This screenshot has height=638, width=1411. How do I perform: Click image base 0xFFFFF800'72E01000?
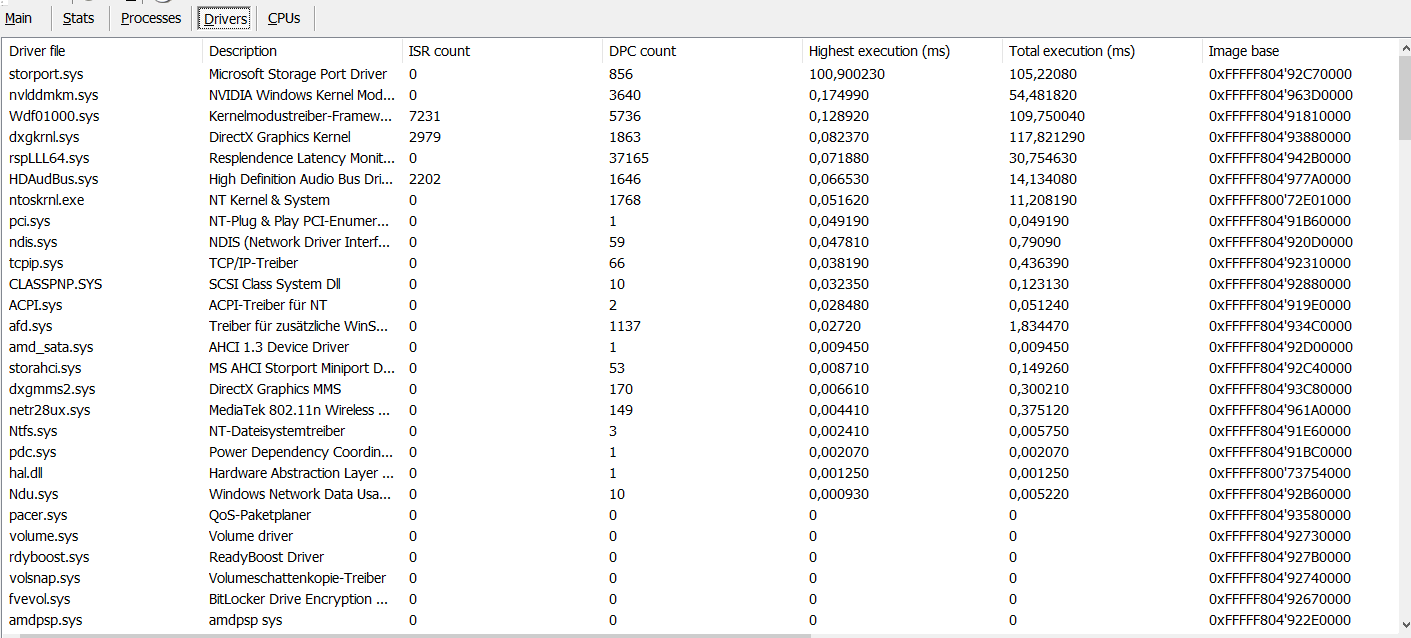pos(1280,200)
